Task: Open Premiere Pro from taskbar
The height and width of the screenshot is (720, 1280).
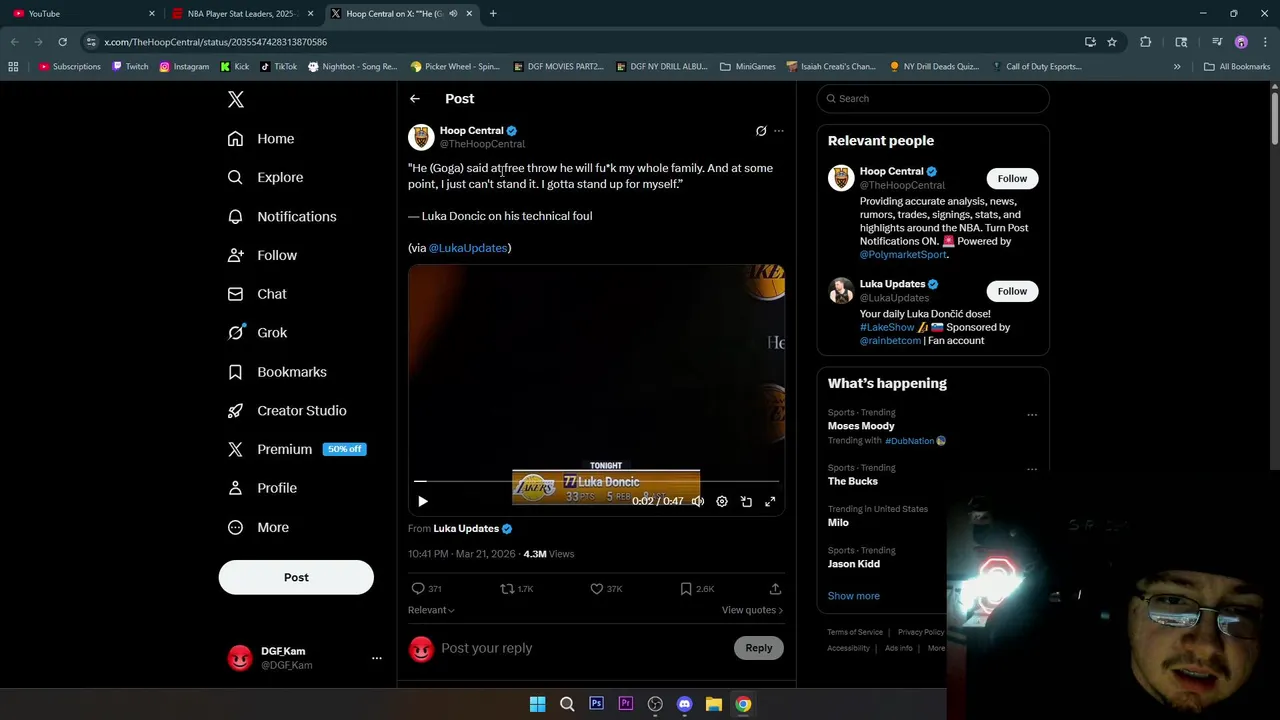Action: pos(626,704)
